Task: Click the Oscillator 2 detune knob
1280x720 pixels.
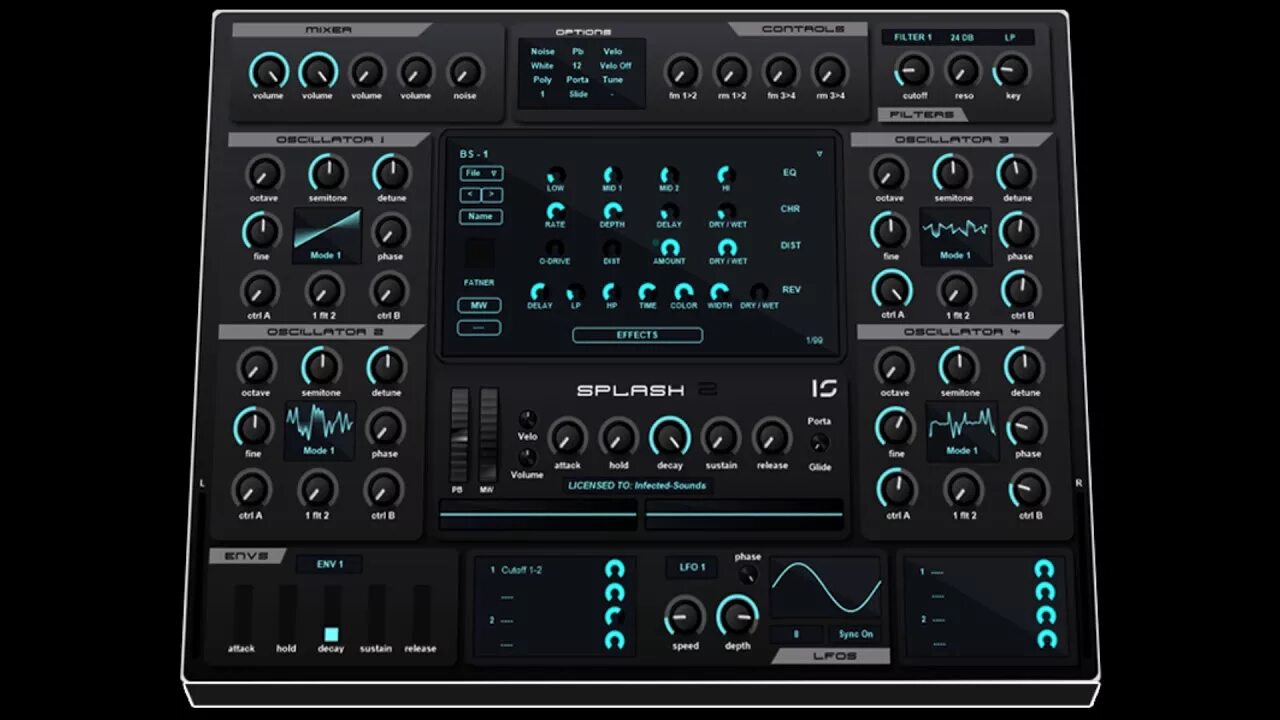Action: point(385,367)
